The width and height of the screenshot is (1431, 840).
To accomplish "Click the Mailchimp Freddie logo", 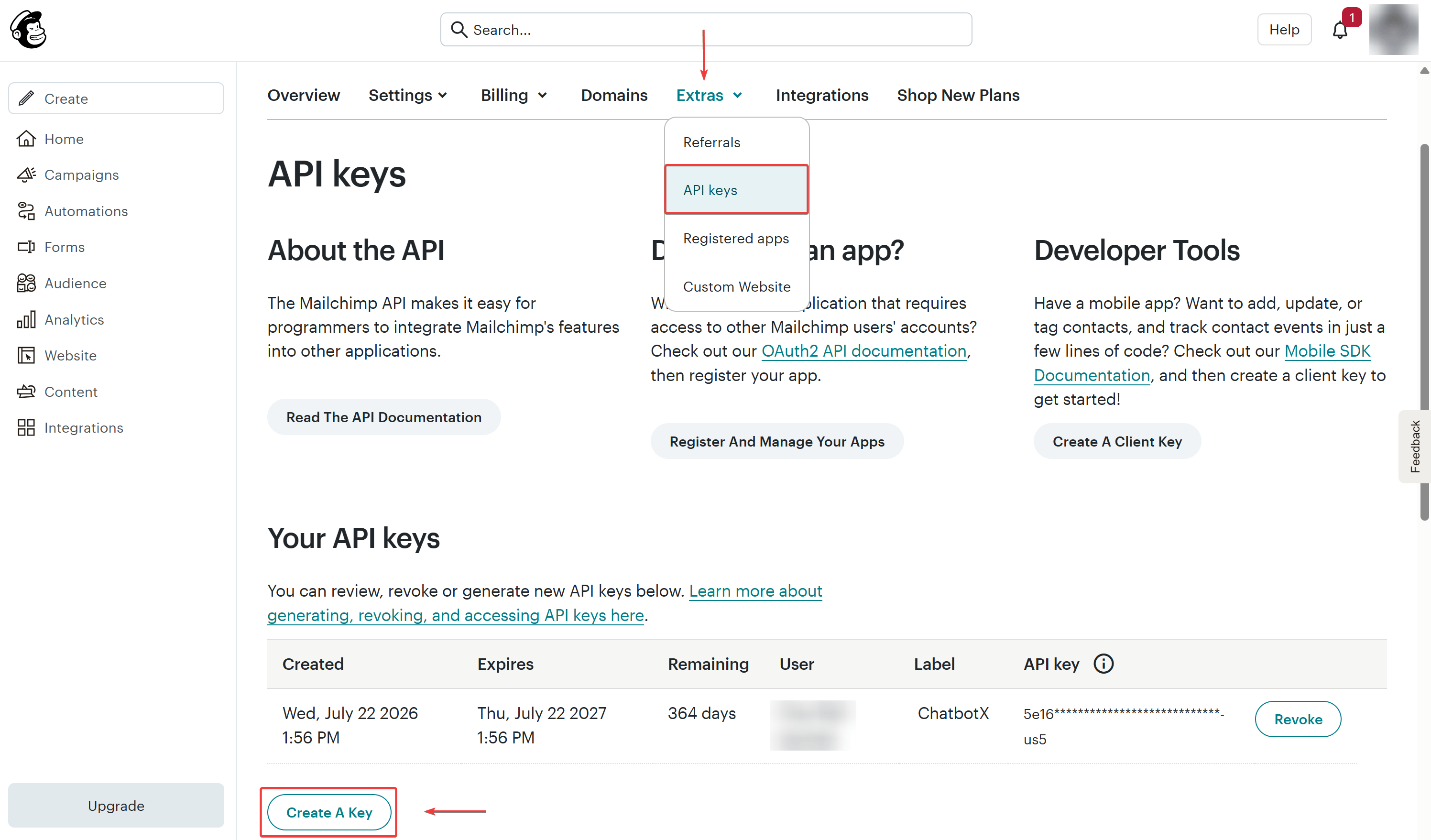I will point(28,30).
